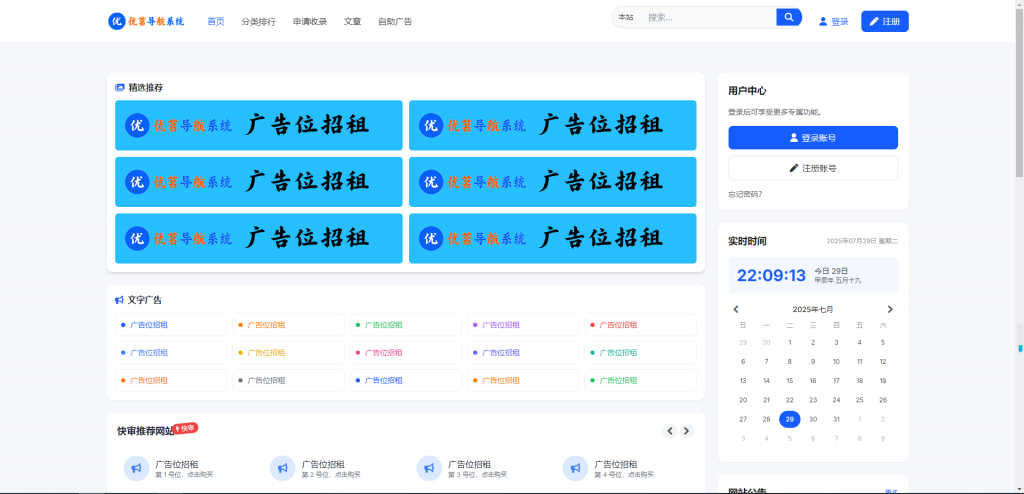Open middle-right 广告位招租 banner
Screen dimensions: 1024x494
click(552, 182)
